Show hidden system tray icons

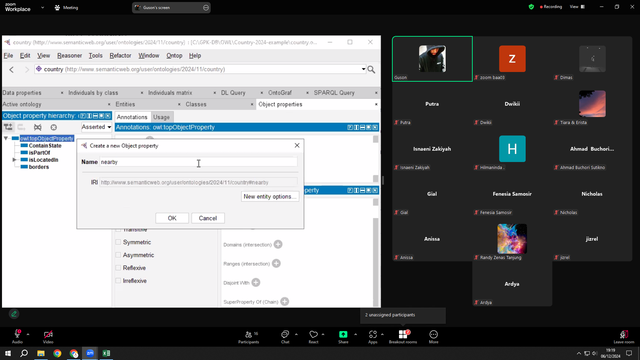coord(578,353)
